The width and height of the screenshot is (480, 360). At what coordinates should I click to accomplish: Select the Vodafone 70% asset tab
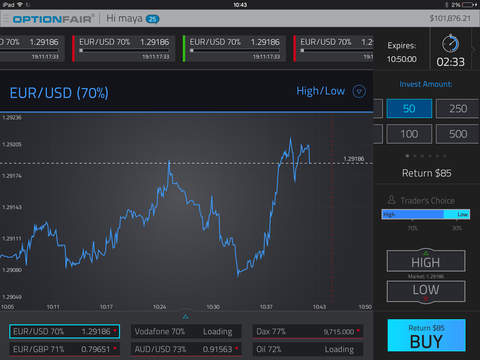186,331
